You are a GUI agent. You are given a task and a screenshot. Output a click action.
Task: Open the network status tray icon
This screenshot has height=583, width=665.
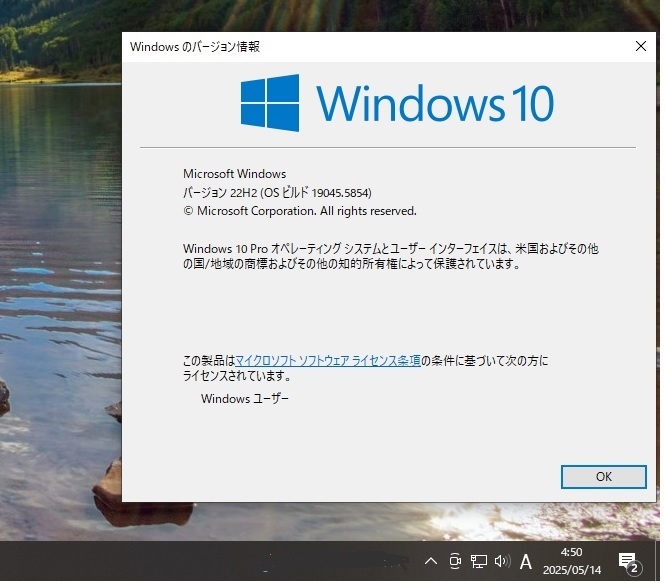[478, 561]
